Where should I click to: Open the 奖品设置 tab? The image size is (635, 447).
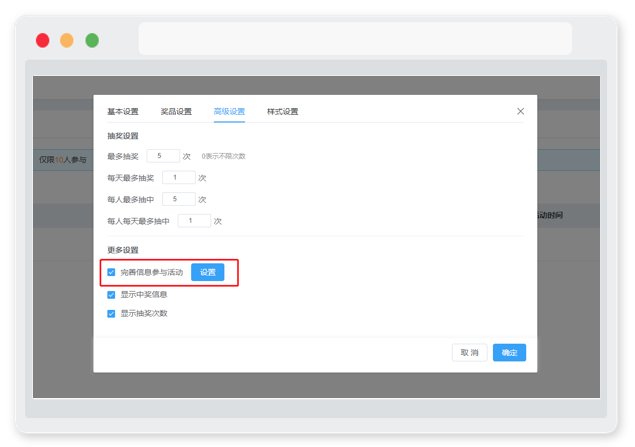176,111
